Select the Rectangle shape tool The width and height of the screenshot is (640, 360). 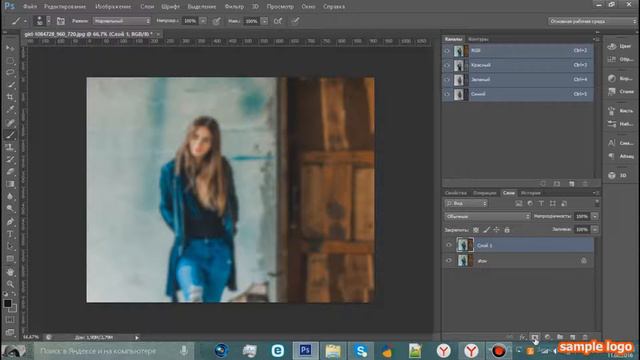point(10,259)
